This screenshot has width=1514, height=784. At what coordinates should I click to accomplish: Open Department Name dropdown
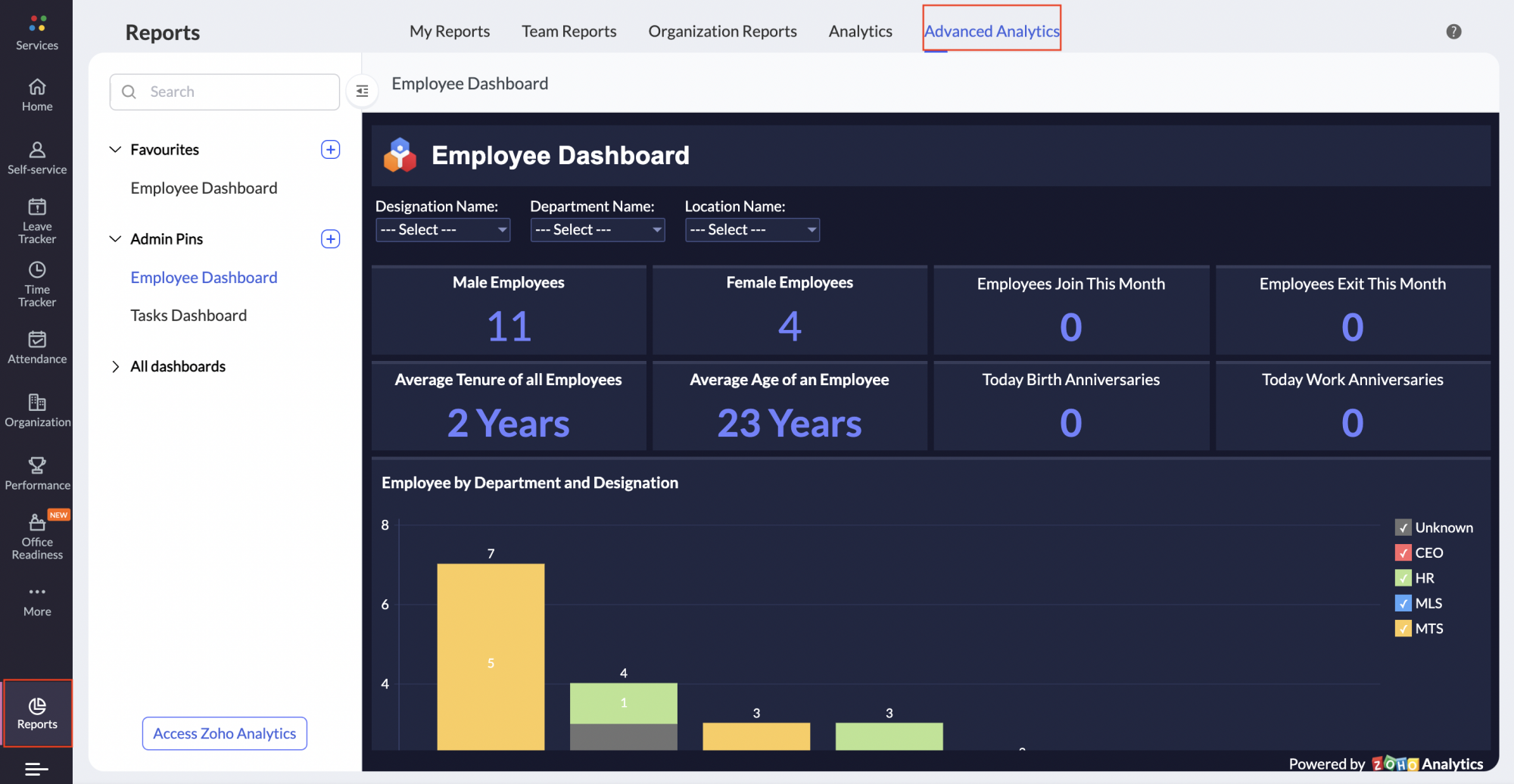597,229
